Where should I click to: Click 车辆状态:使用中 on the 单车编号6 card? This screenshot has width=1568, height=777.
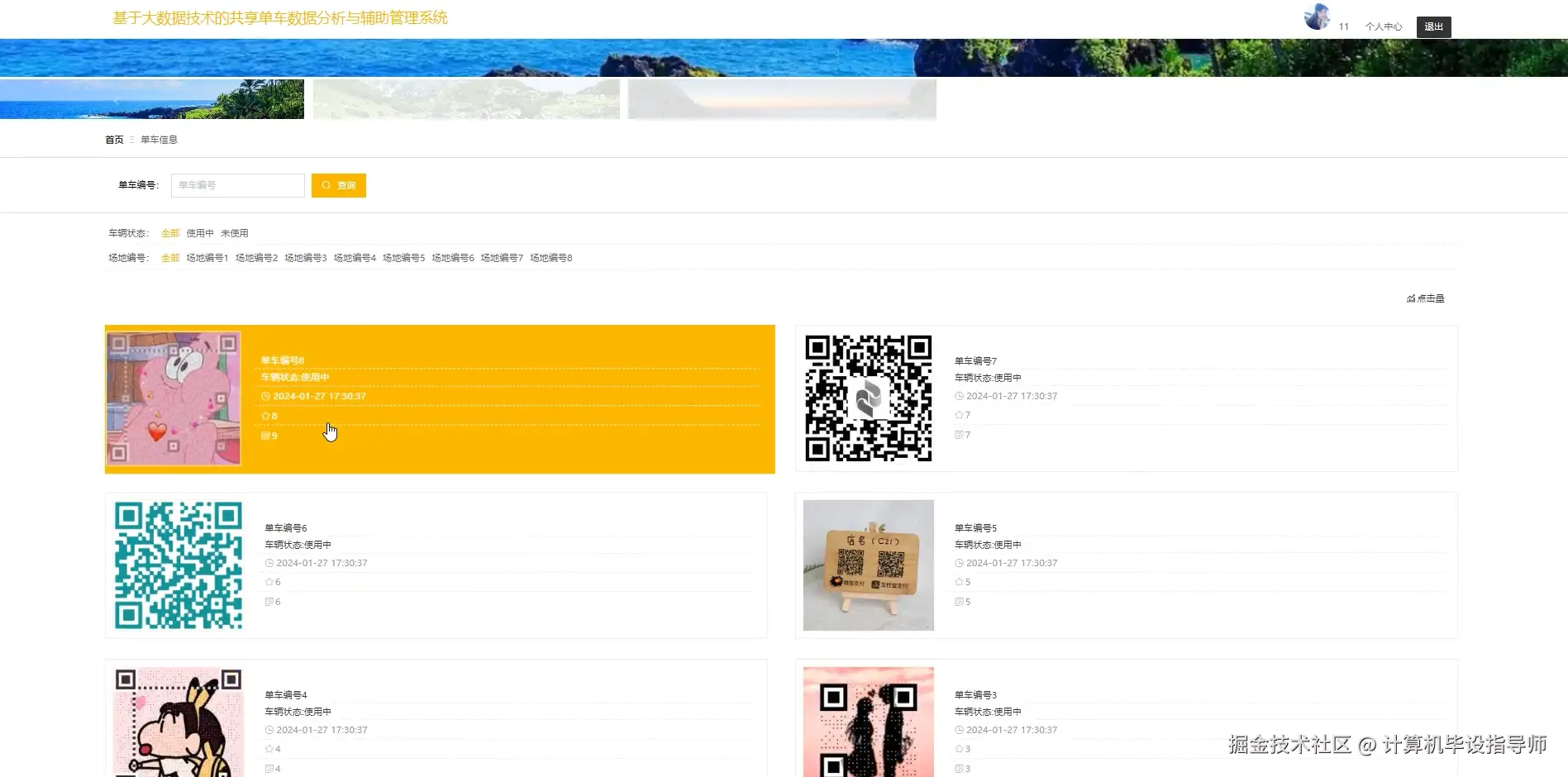point(298,545)
